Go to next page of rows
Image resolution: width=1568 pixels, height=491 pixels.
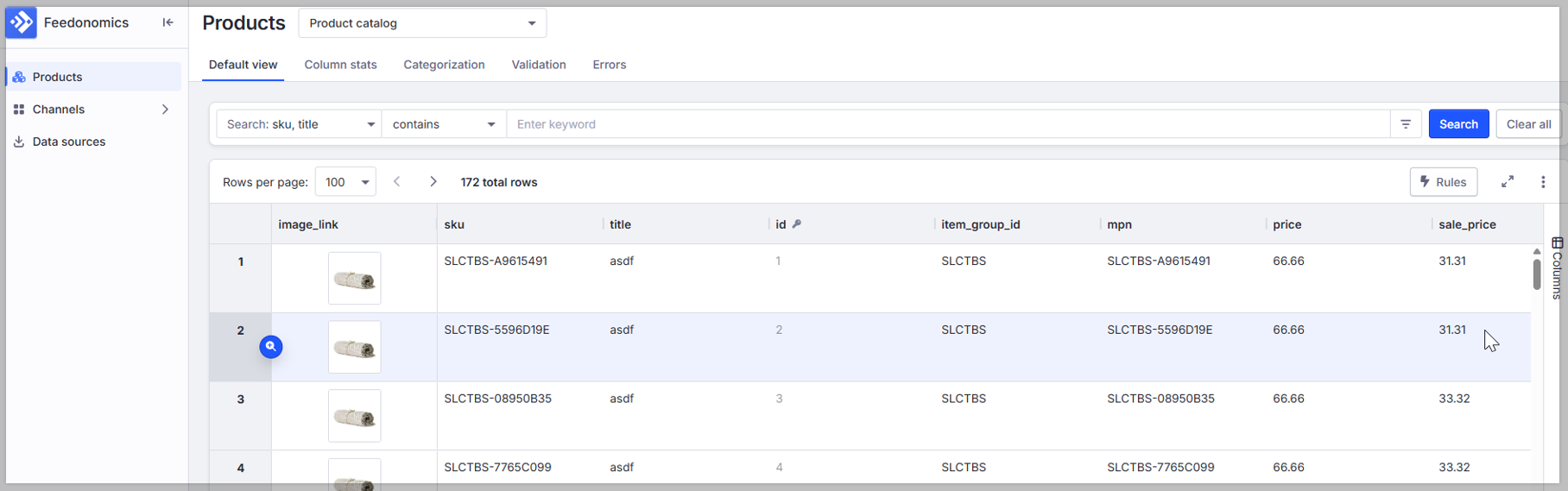click(x=433, y=182)
